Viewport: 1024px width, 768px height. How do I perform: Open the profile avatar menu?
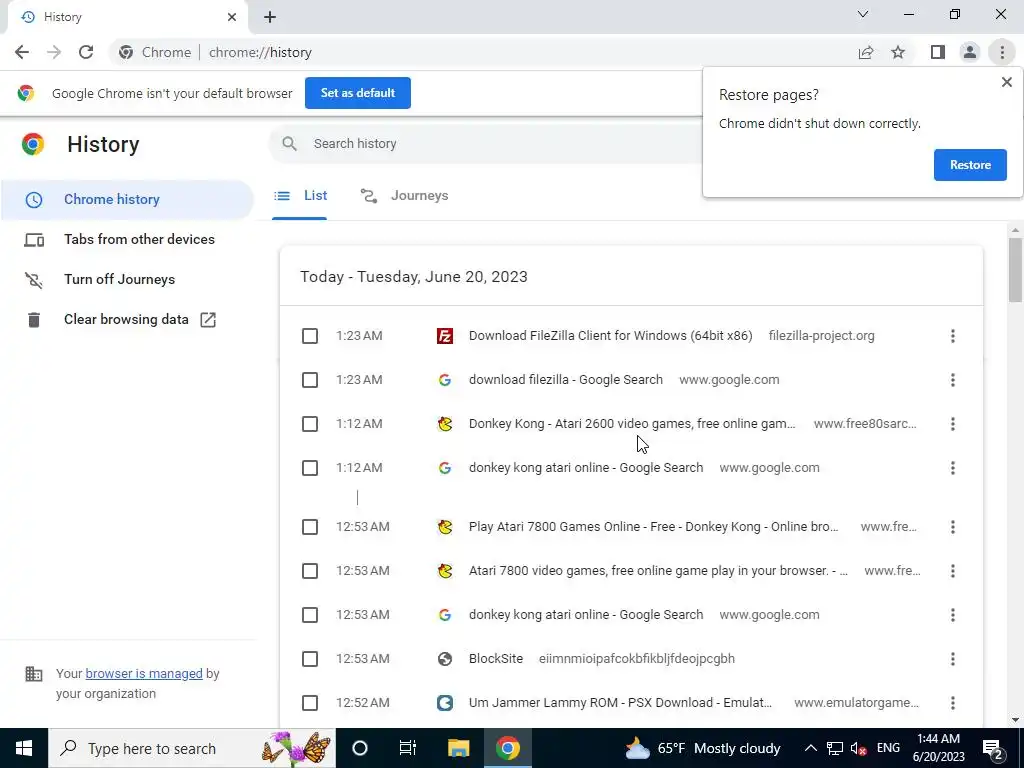(x=970, y=52)
